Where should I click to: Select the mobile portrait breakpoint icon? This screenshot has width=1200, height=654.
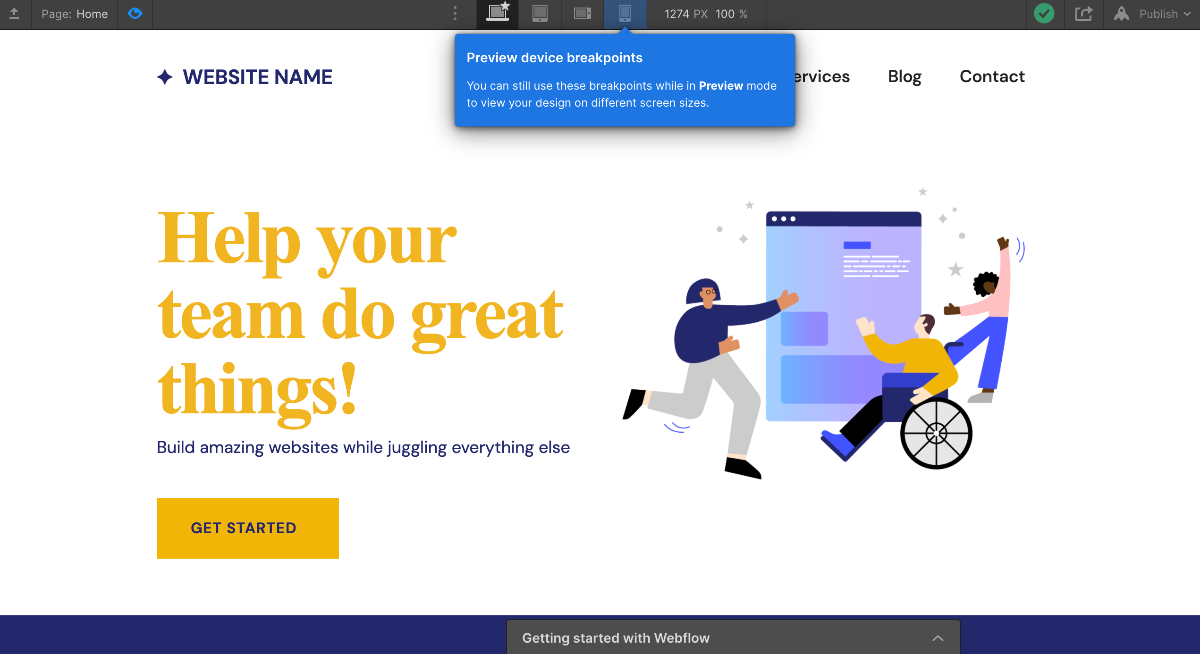(x=625, y=13)
